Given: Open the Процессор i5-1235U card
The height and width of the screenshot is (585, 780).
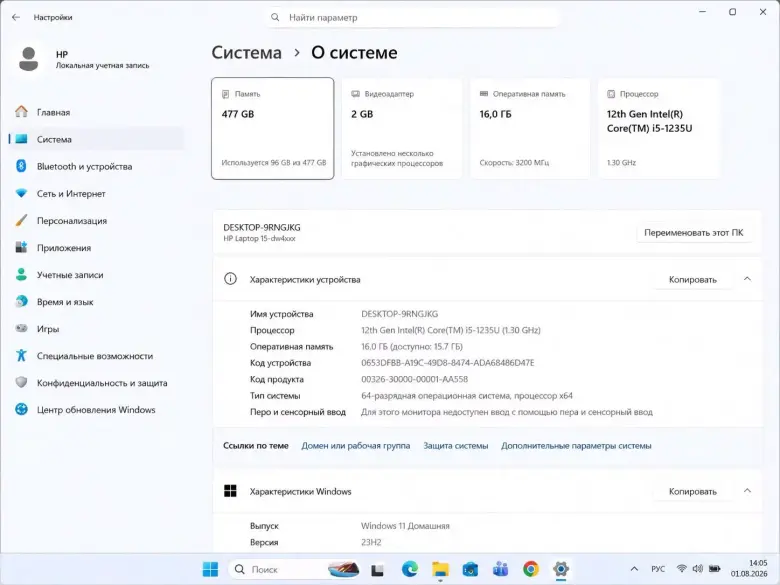Looking at the screenshot, I should (659, 128).
